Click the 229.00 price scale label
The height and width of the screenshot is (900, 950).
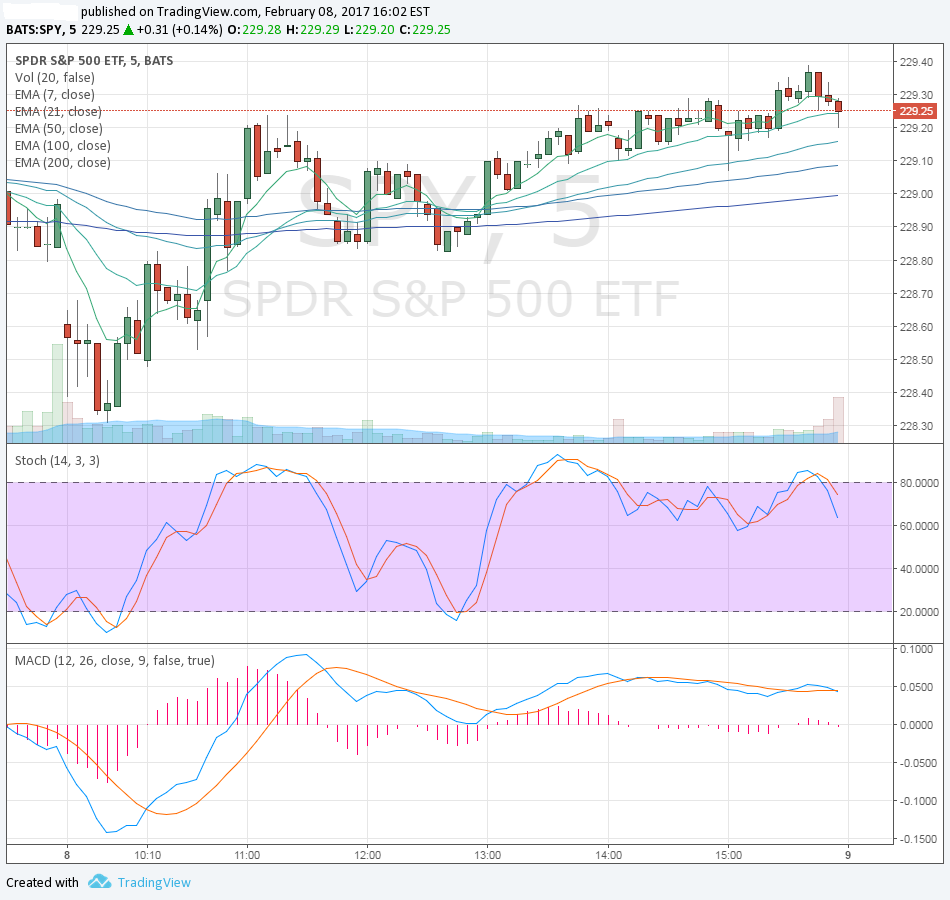click(x=916, y=194)
